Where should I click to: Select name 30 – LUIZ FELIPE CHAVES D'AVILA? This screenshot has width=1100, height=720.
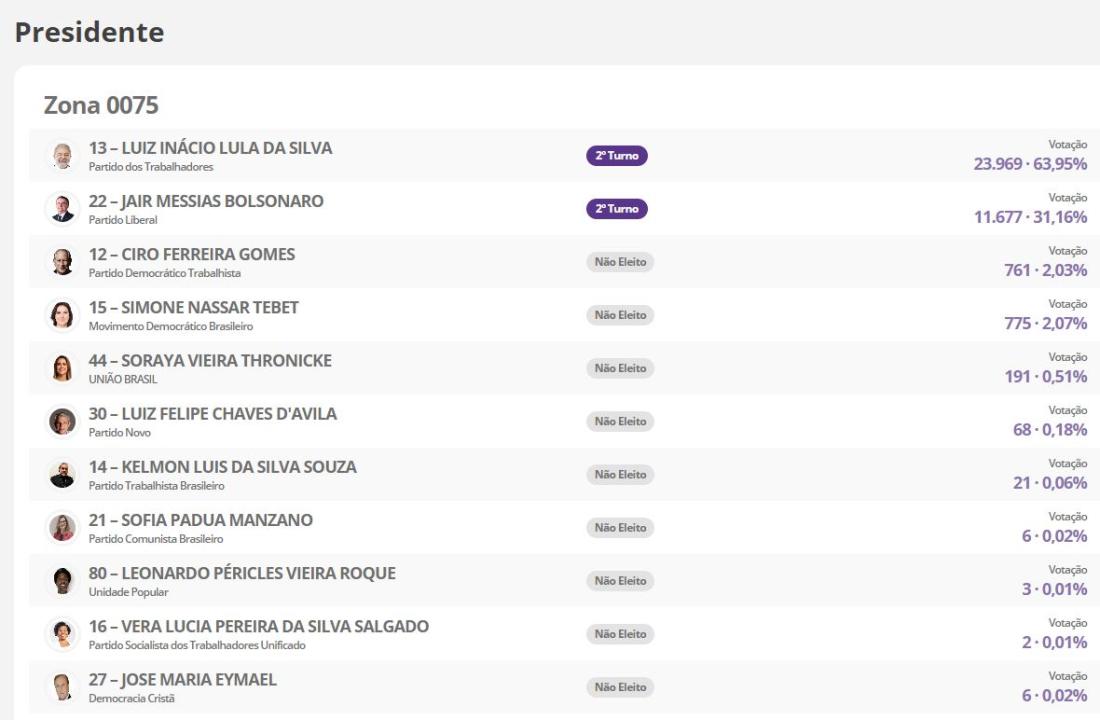(213, 414)
